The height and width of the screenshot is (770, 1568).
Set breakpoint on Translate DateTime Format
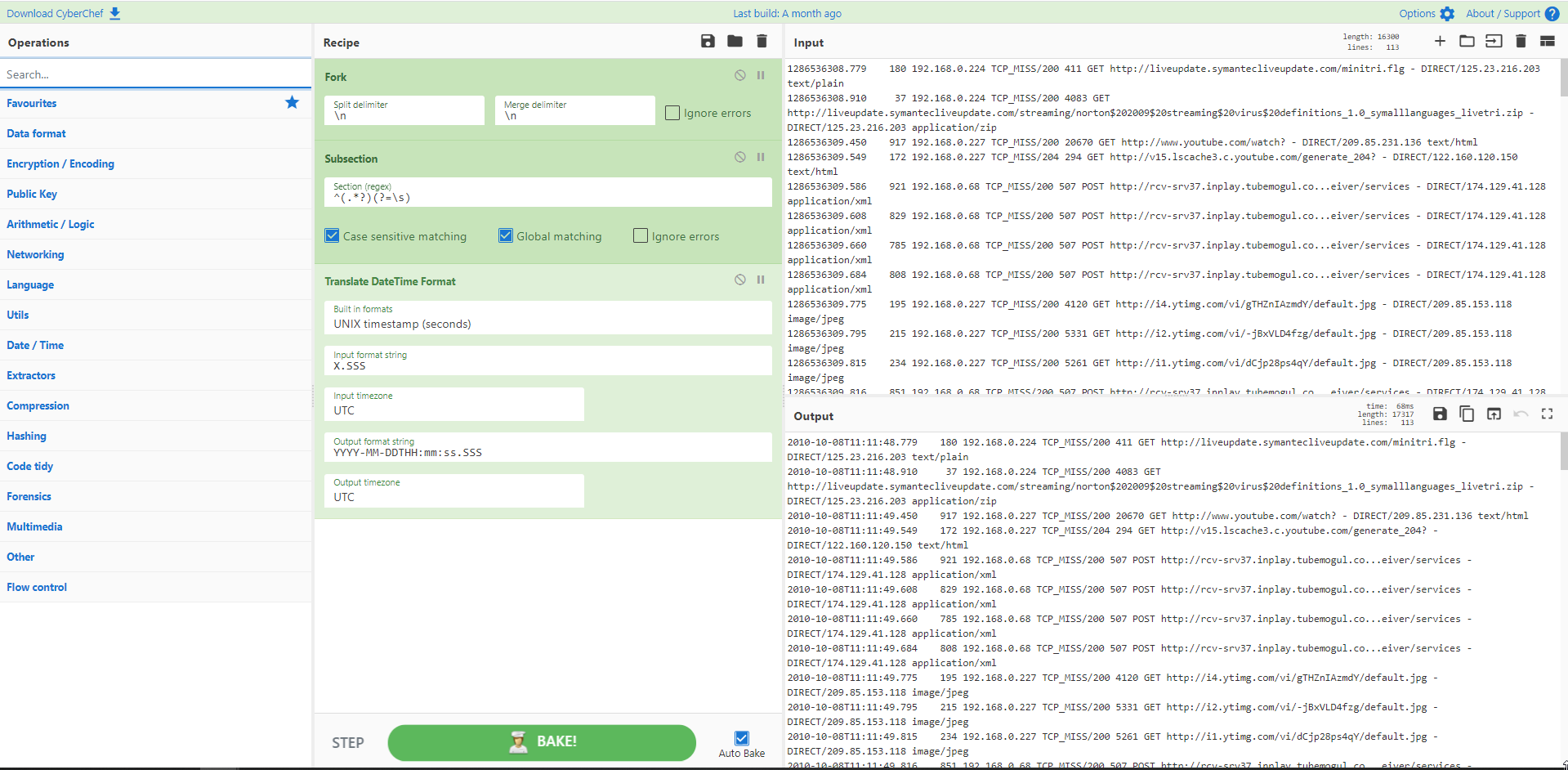tap(761, 280)
